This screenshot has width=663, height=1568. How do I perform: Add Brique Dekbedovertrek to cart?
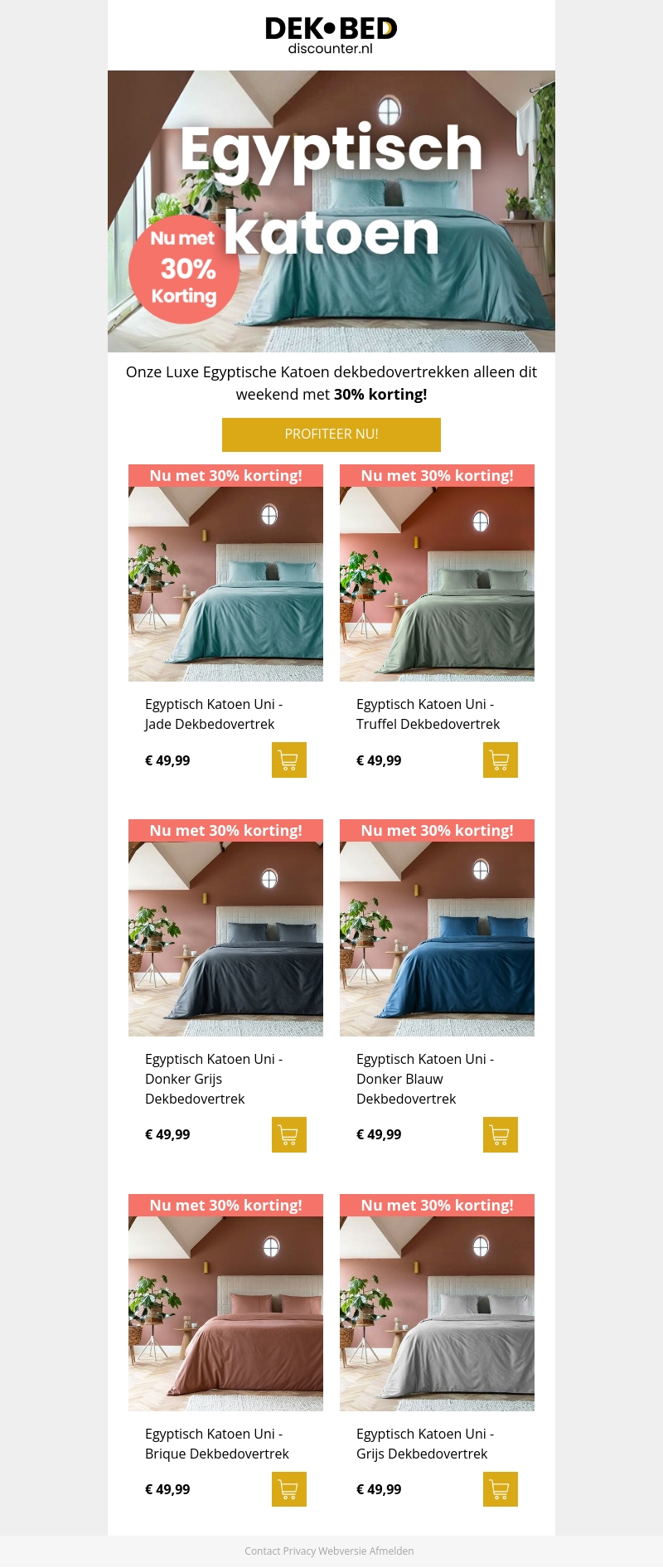pyautogui.click(x=289, y=1489)
